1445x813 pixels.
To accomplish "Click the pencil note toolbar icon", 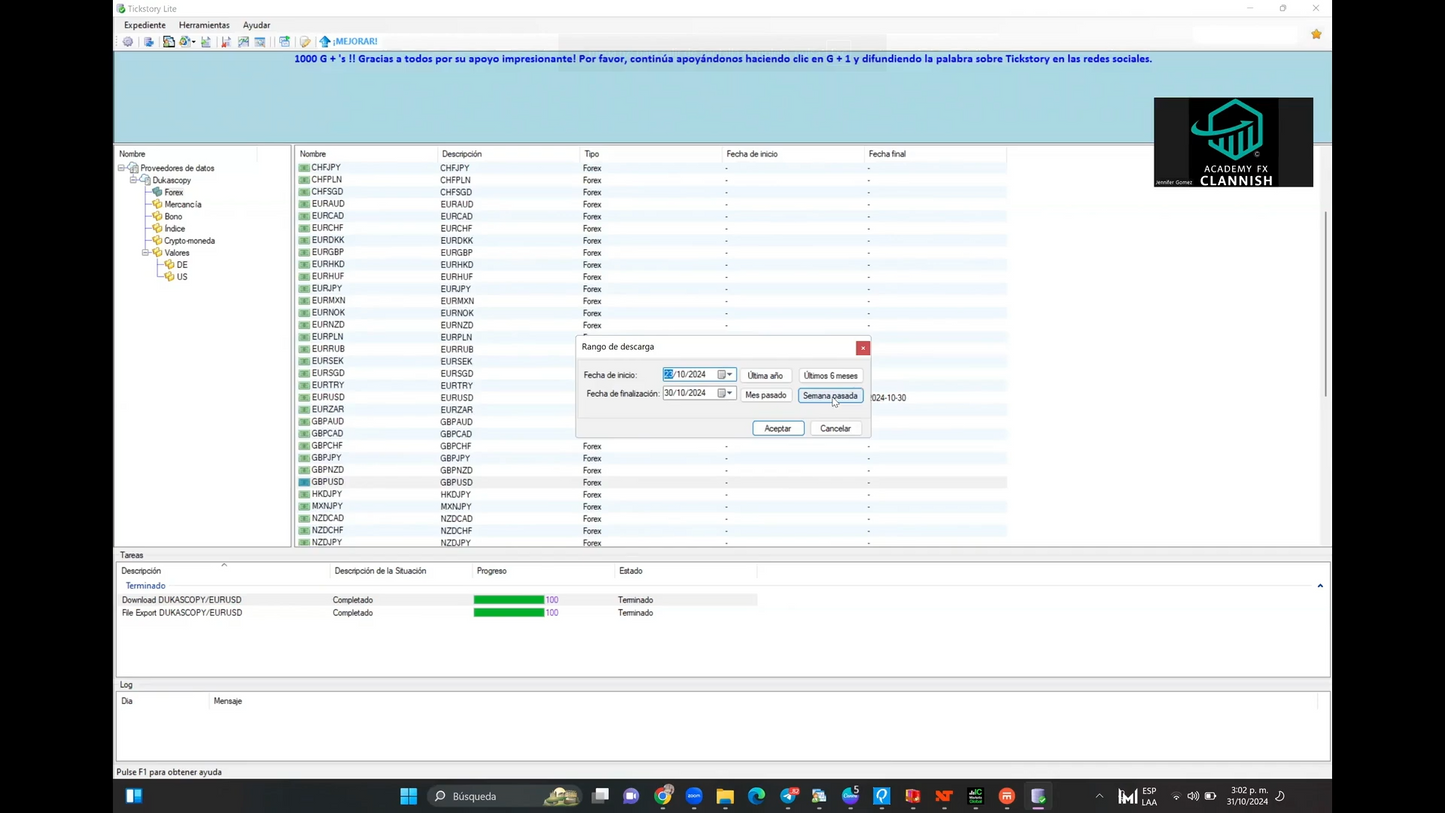I will click(305, 42).
